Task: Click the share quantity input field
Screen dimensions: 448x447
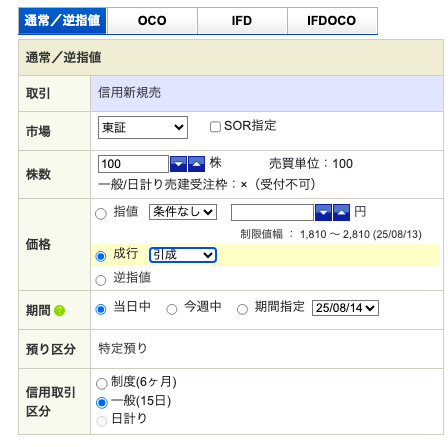Action: [x=133, y=164]
